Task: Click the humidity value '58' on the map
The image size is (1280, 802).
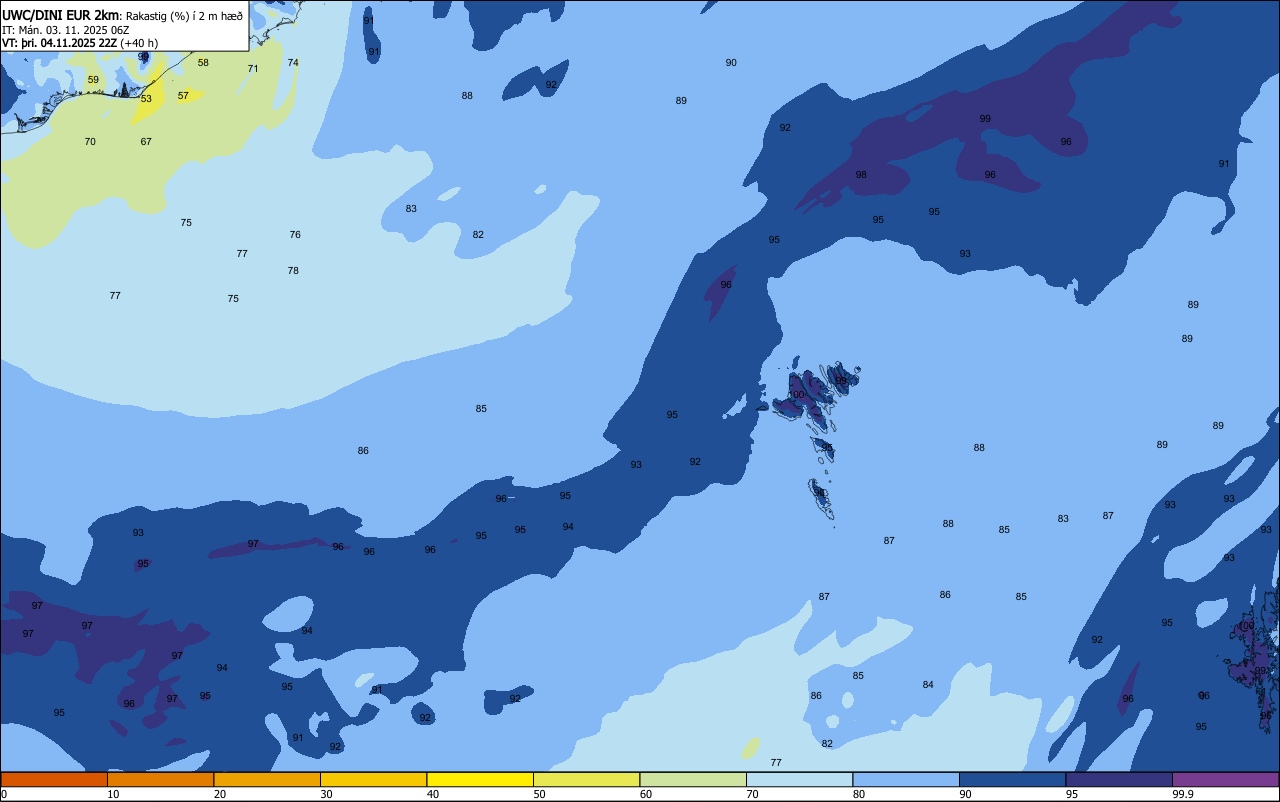Action: pos(203,63)
